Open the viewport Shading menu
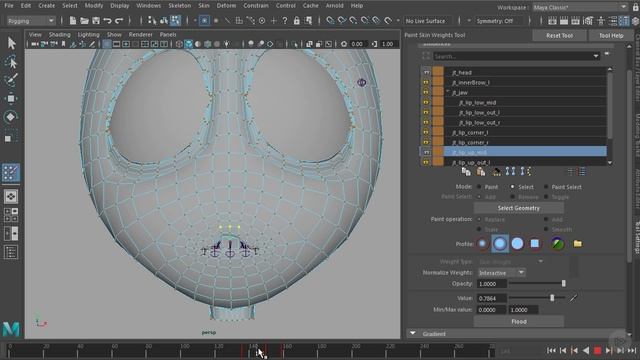The image size is (640, 360). coord(60,35)
